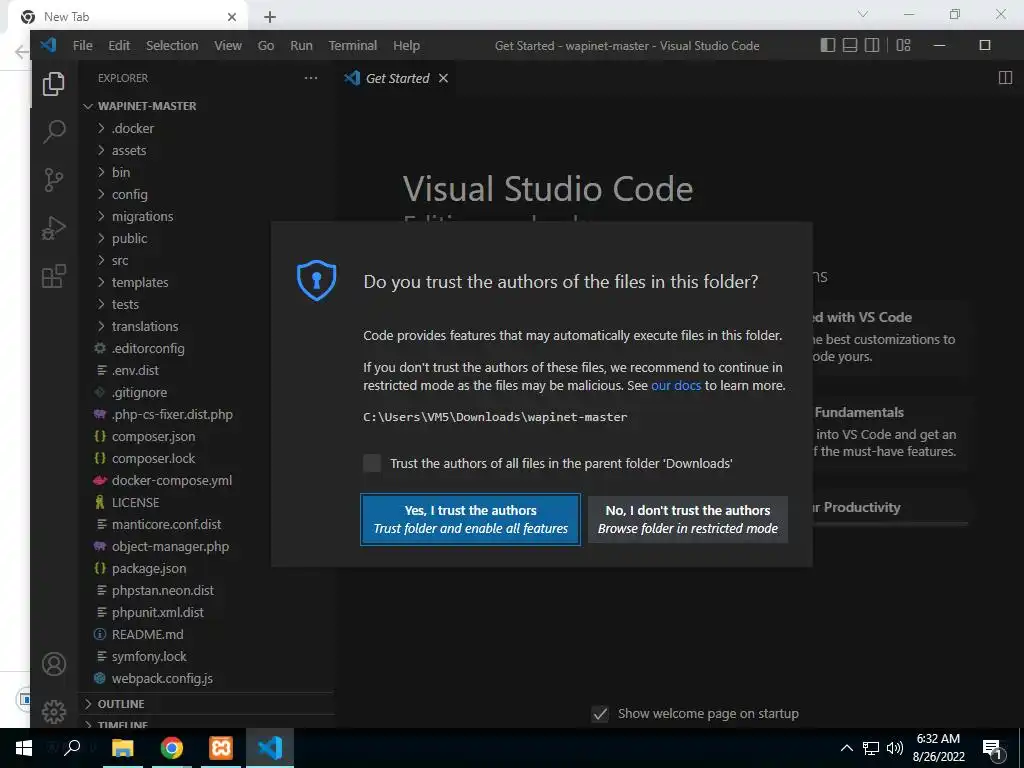Viewport: 1024px width, 768px height.
Task: Open Customize Layout icon
Action: tap(903, 45)
